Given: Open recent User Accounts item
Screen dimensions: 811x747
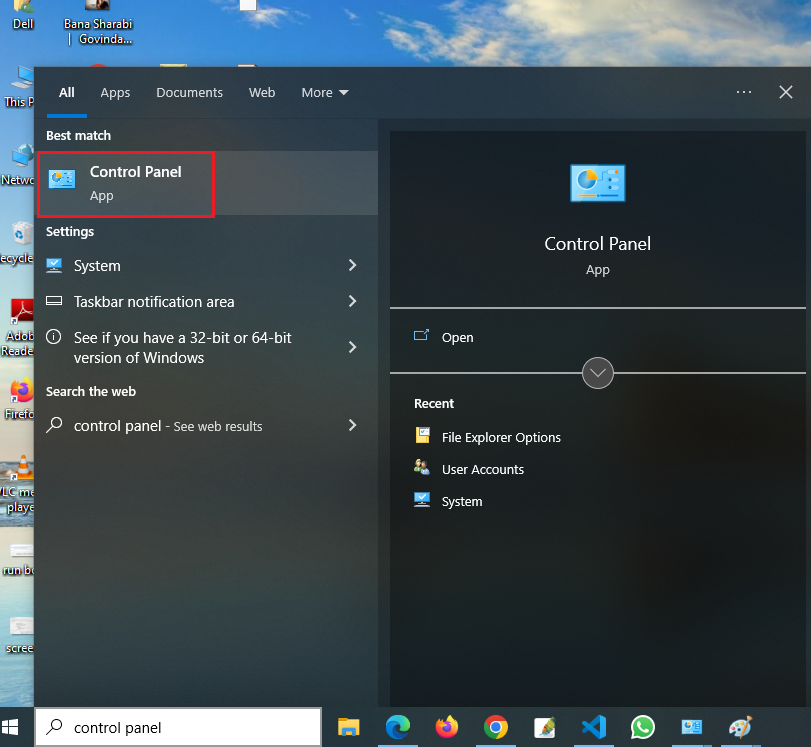Looking at the screenshot, I should coord(469,469).
